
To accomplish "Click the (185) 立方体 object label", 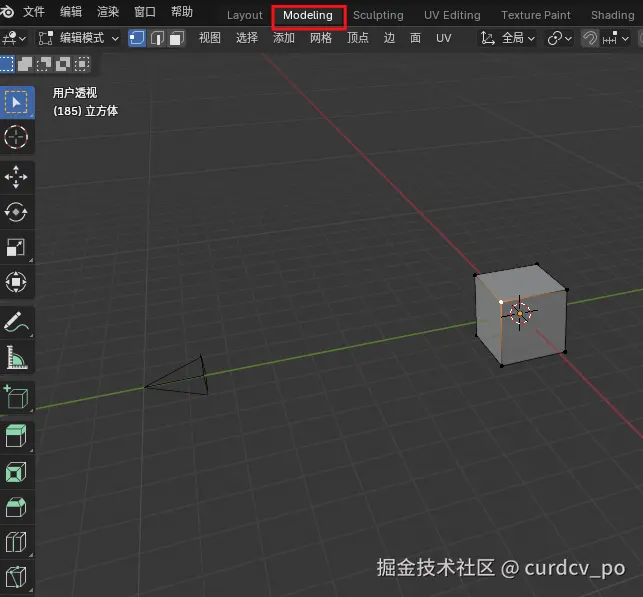I will pyautogui.click(x=86, y=111).
